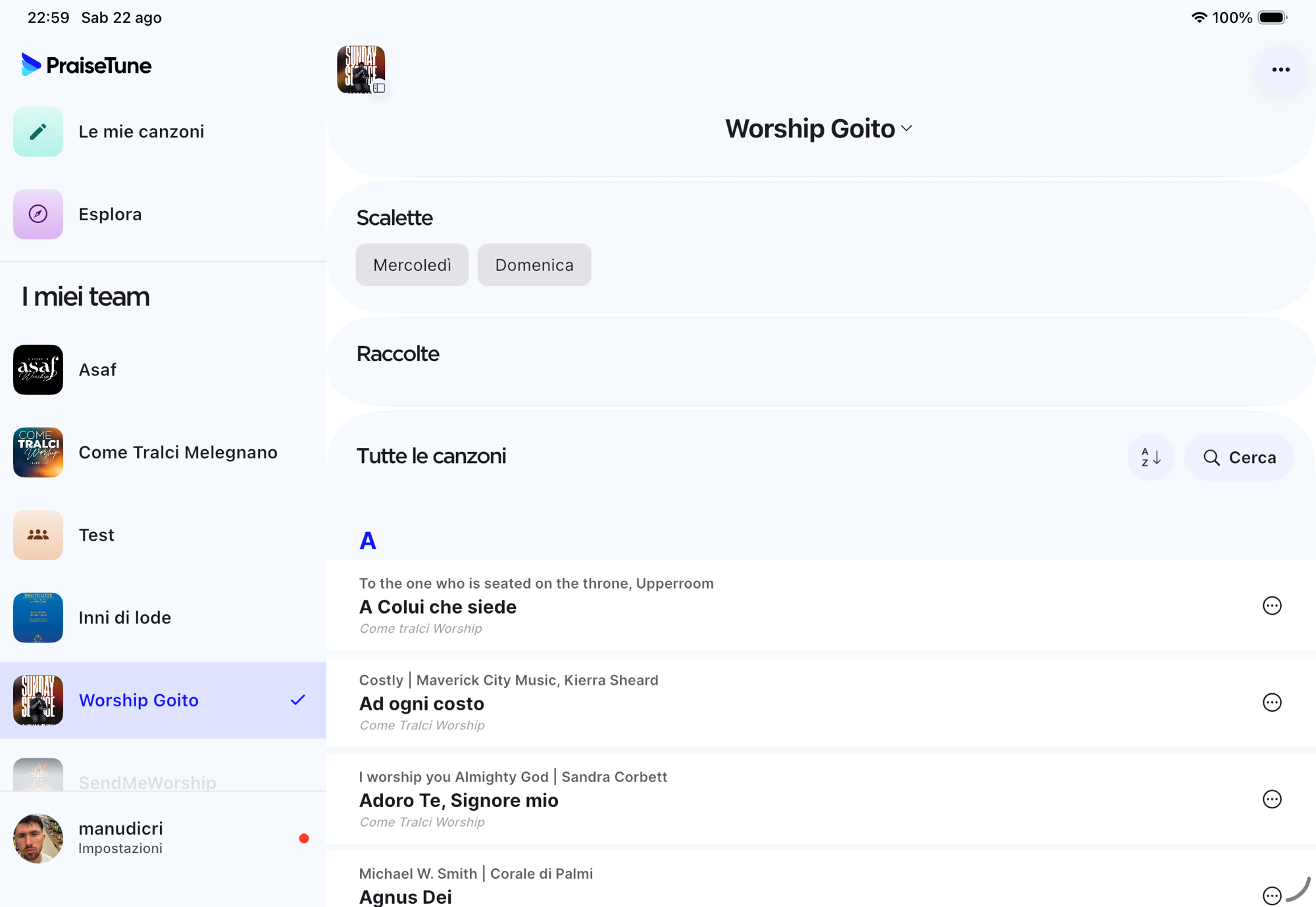
Task: Open manudicri profile avatar
Action: coord(38,838)
